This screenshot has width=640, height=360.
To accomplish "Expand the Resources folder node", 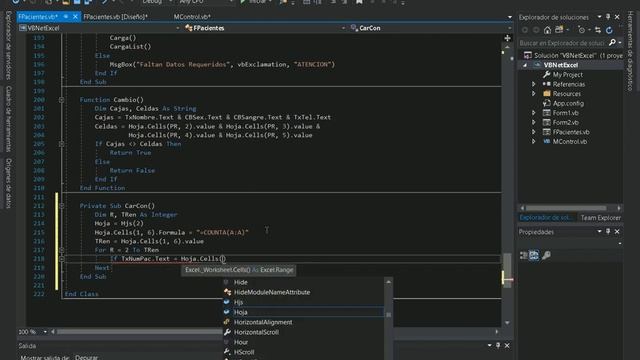I will pos(533,93).
